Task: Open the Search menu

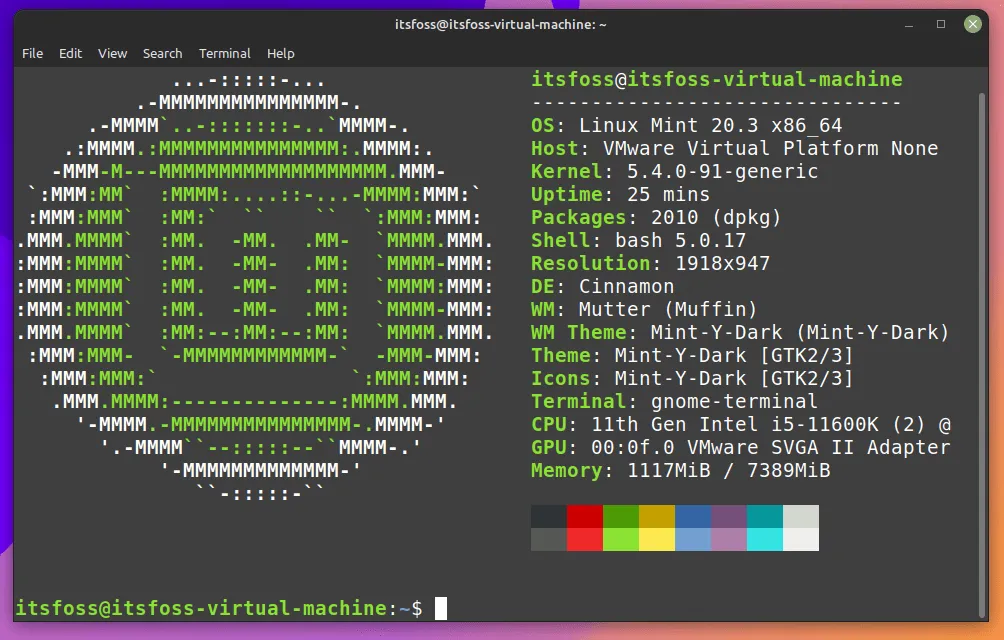Action: pos(162,53)
